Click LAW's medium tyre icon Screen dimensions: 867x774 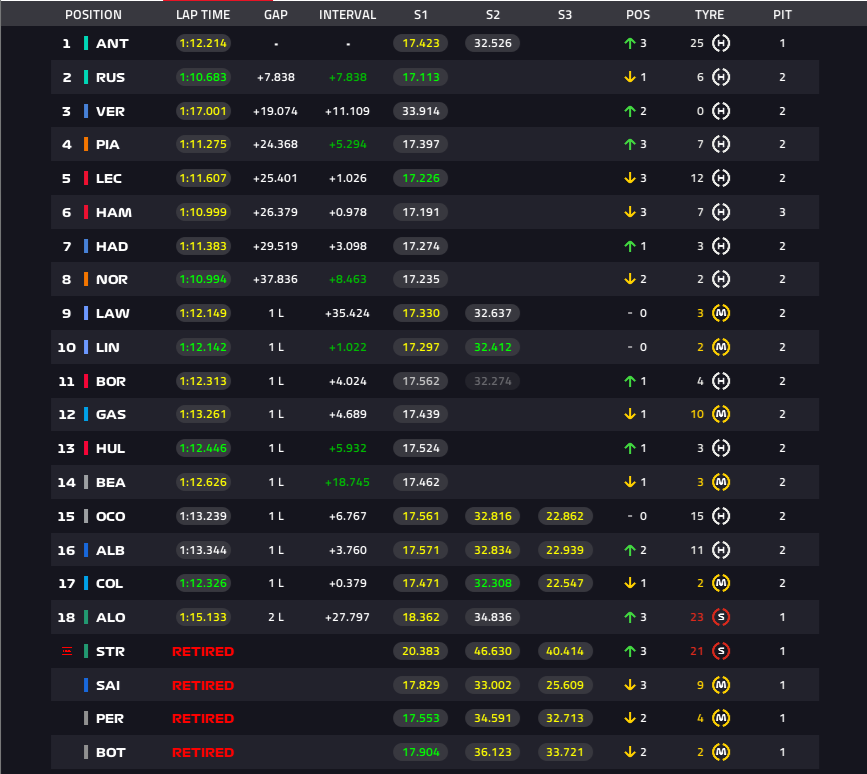tap(720, 313)
